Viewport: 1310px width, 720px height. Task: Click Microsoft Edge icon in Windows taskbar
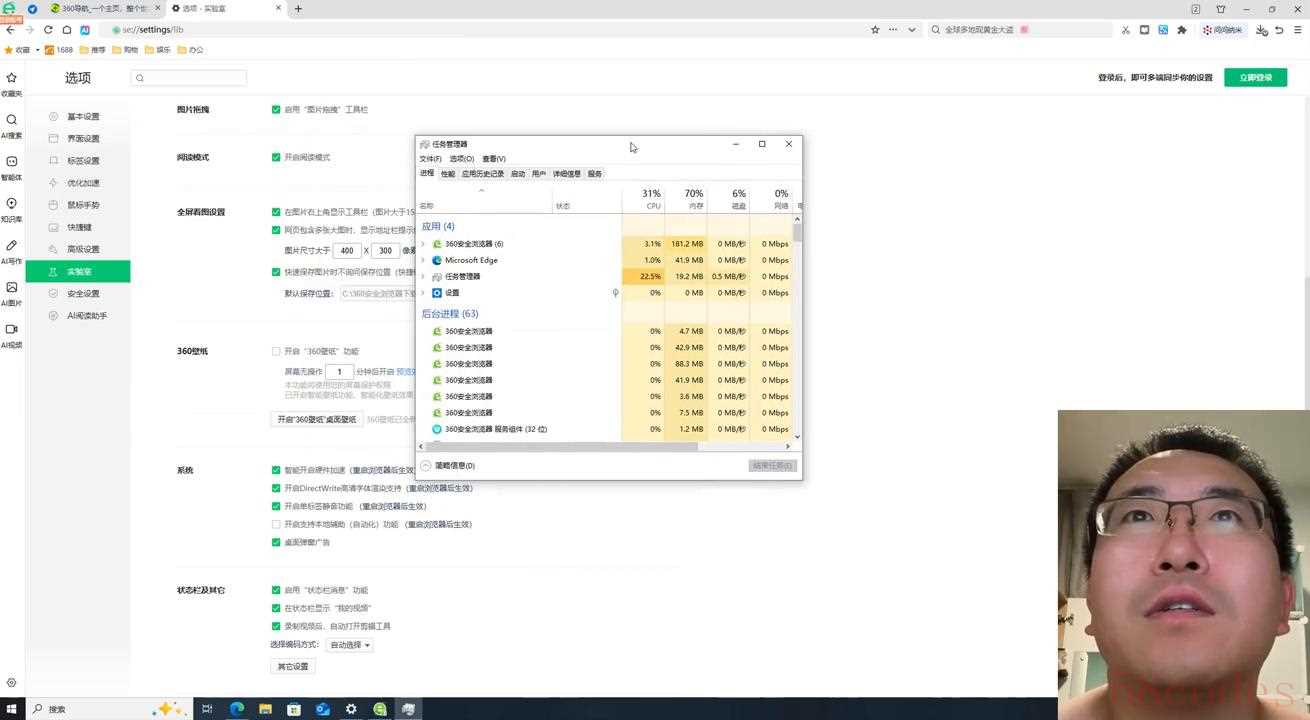click(x=237, y=709)
